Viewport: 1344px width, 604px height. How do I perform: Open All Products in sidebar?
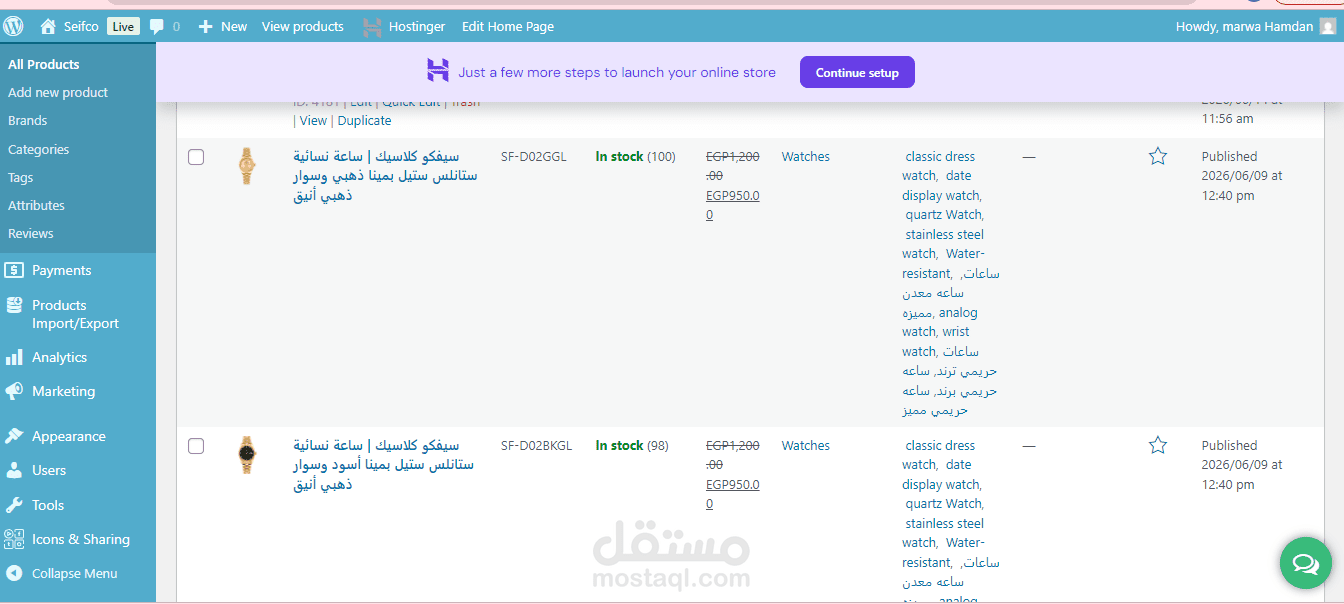[x=44, y=64]
